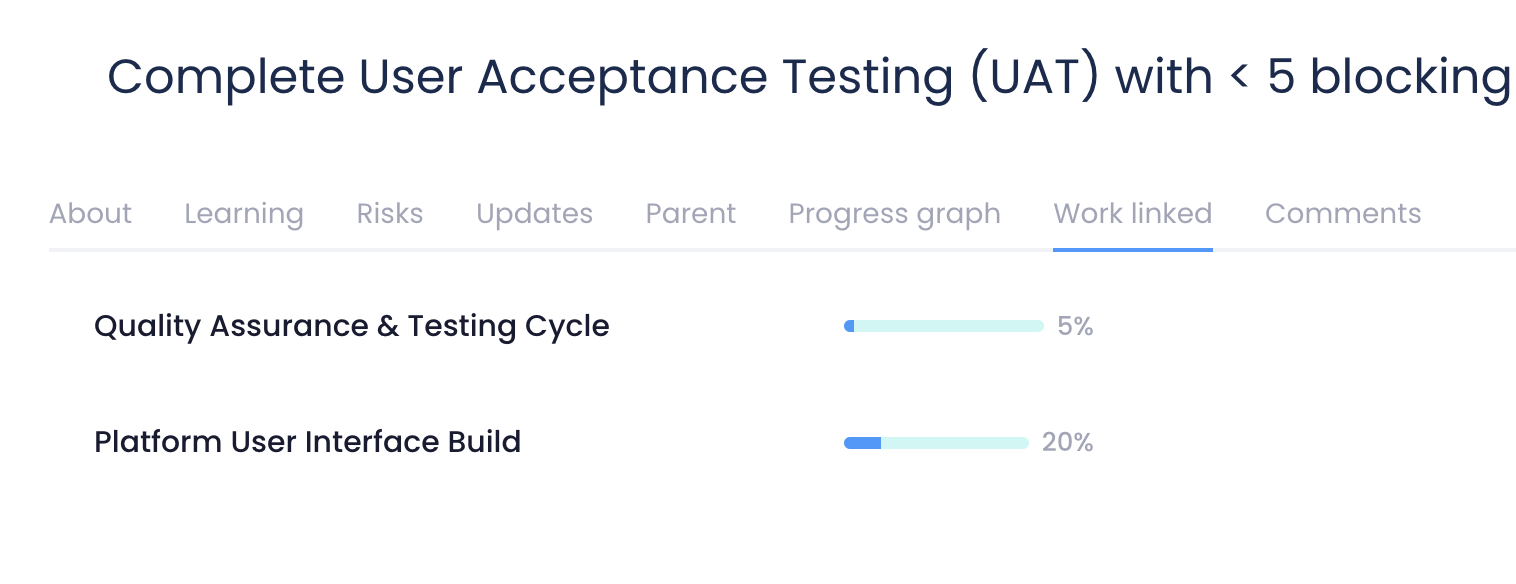This screenshot has width=1516, height=584.
Task: Select the Work linked tab
Action: coord(1132,214)
